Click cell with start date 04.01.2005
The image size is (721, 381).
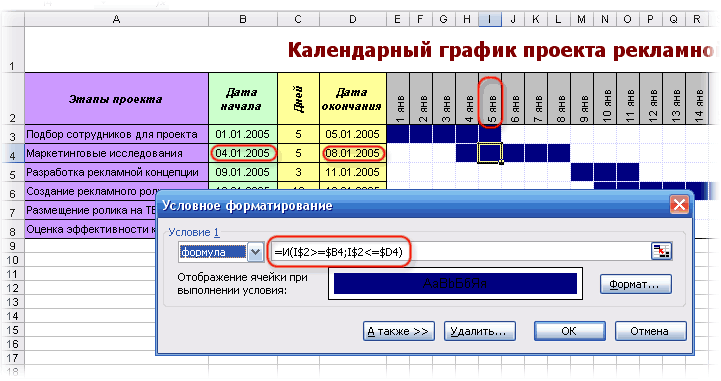point(243,153)
